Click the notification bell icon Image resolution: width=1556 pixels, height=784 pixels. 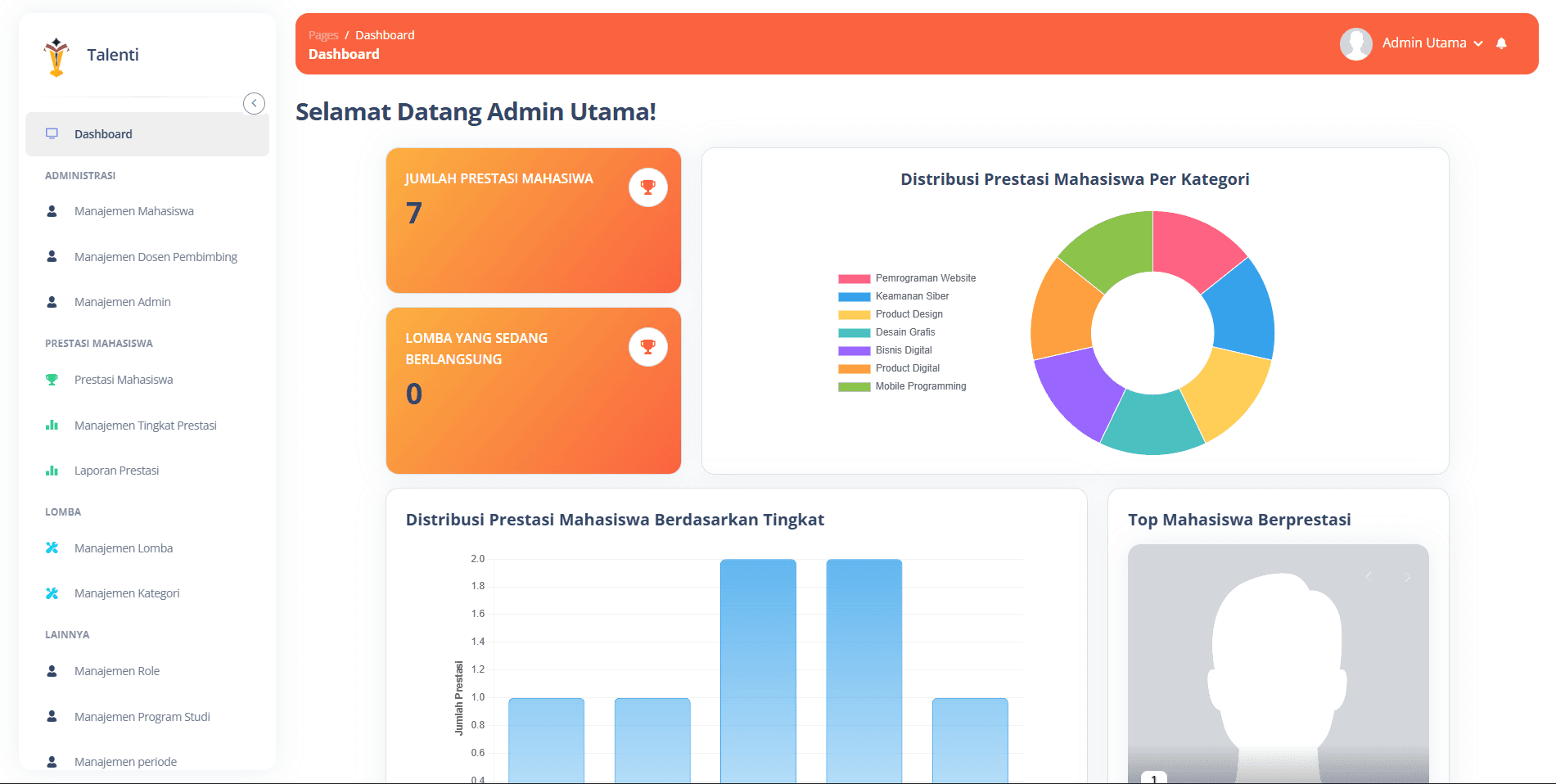(x=1501, y=43)
